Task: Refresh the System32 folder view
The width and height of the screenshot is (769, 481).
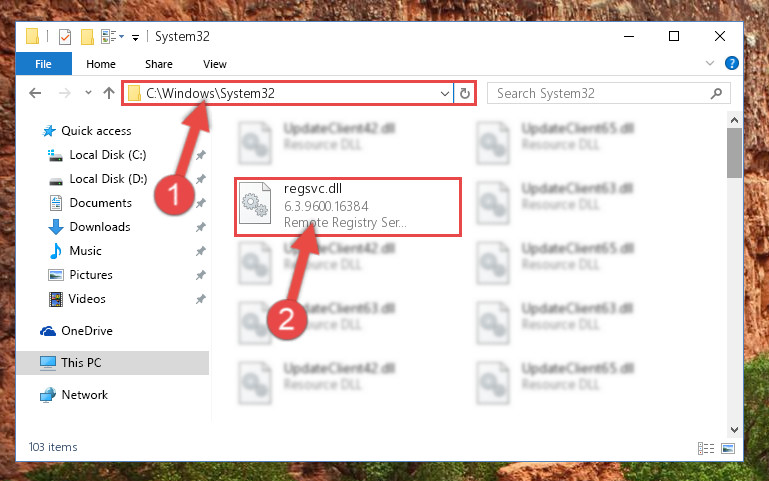Action: click(x=464, y=93)
